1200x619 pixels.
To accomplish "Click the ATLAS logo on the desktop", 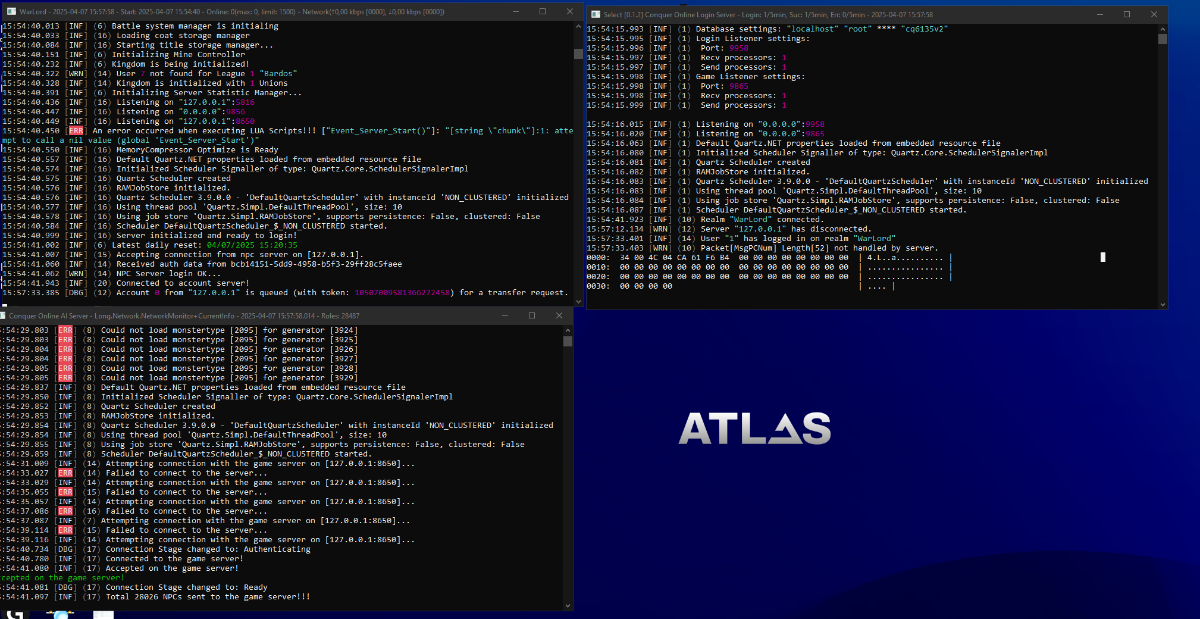I will 755,428.
